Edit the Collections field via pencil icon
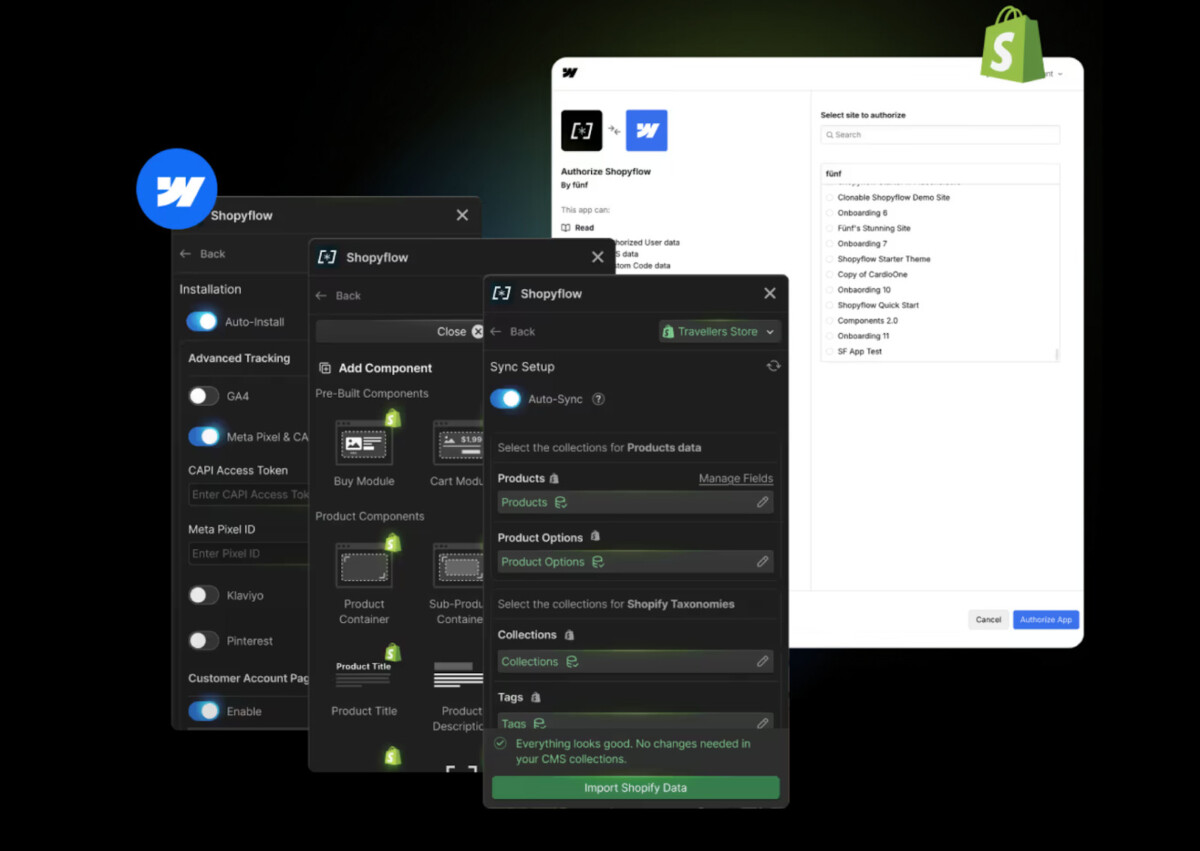The image size is (1200, 851). pyautogui.click(x=762, y=662)
